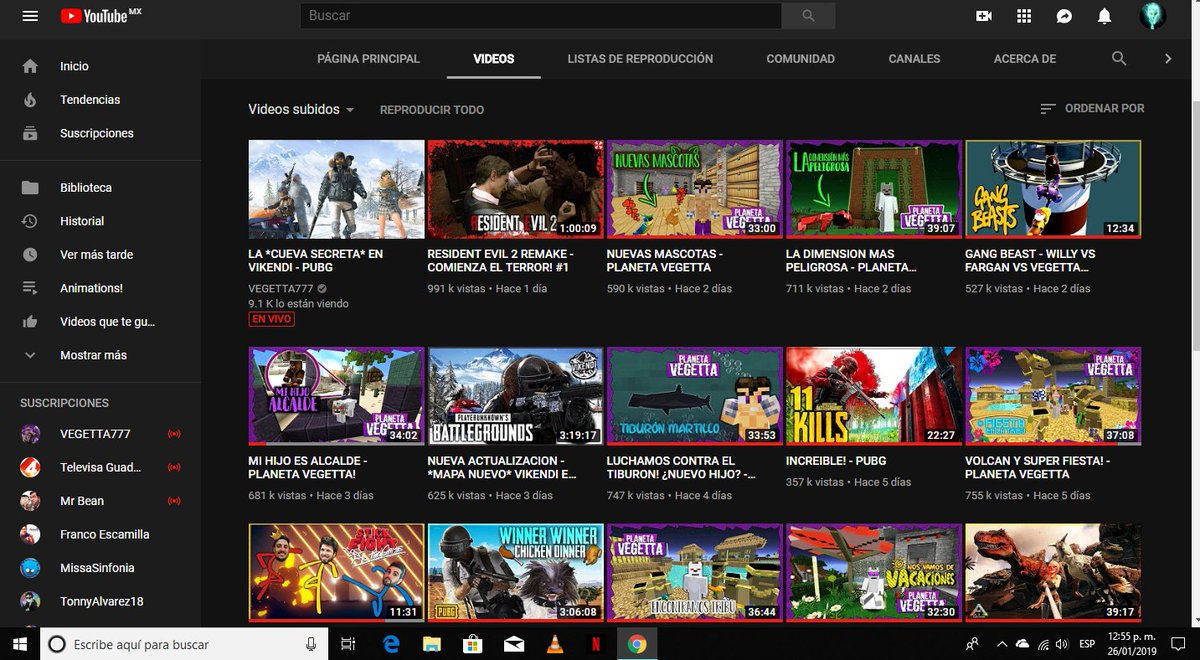Click ESP language indicator in tray
The height and width of the screenshot is (660, 1200).
1086,644
